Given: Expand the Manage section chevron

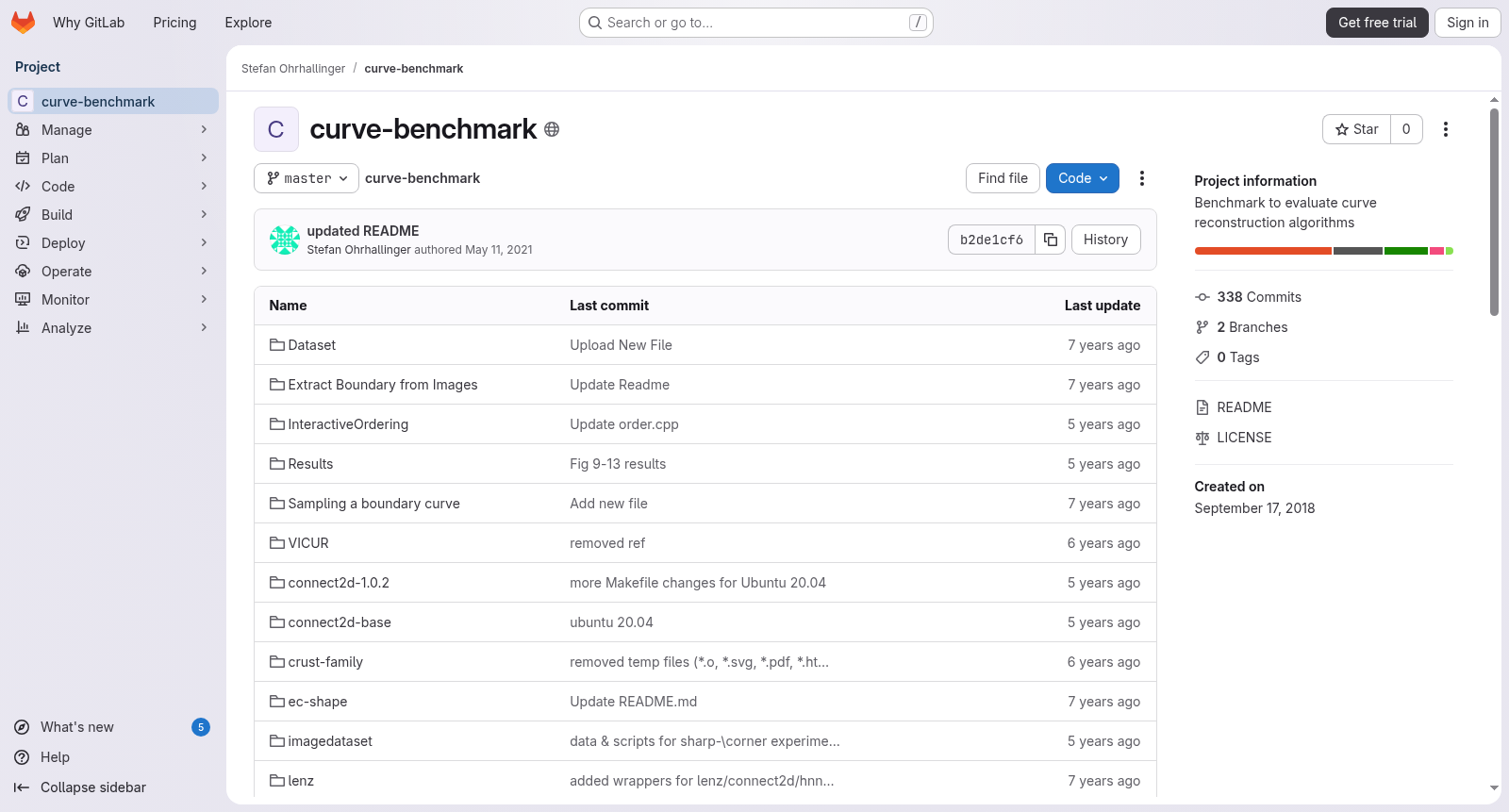Looking at the screenshot, I should click(204, 130).
